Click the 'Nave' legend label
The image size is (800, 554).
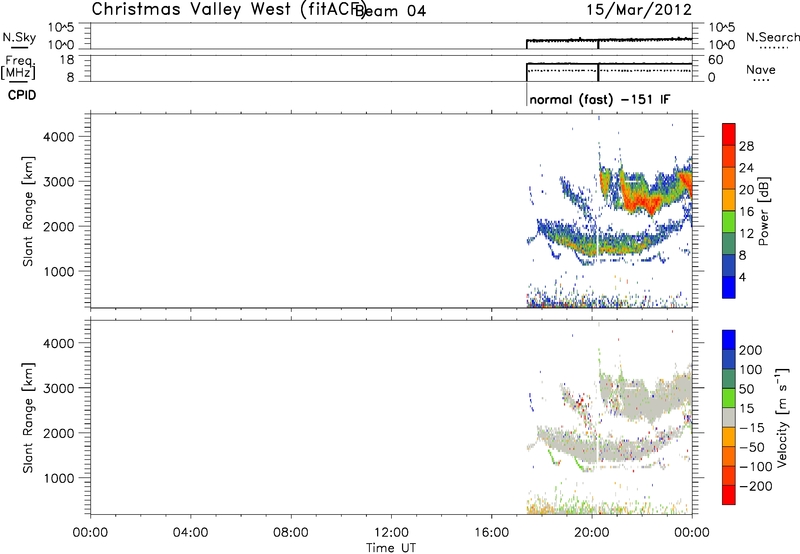[x=761, y=69]
